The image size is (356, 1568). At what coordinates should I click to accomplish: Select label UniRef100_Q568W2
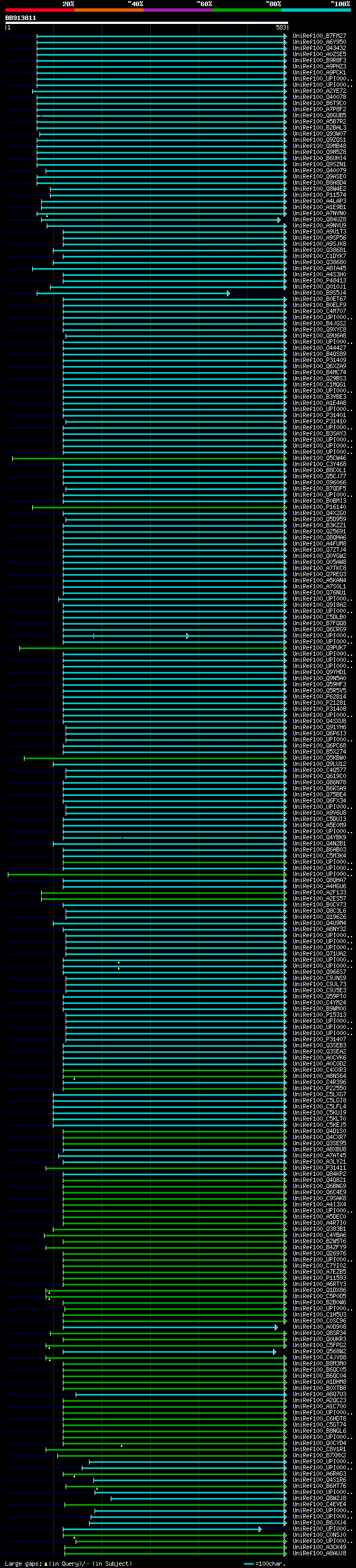(x=319, y=1351)
